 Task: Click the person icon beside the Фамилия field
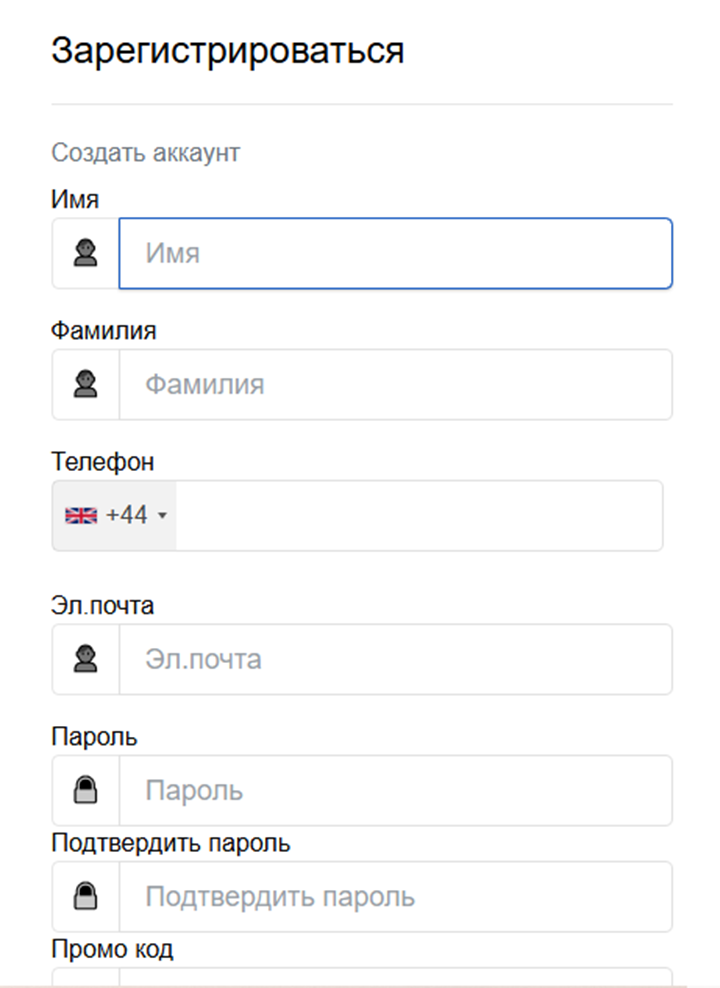(x=85, y=384)
